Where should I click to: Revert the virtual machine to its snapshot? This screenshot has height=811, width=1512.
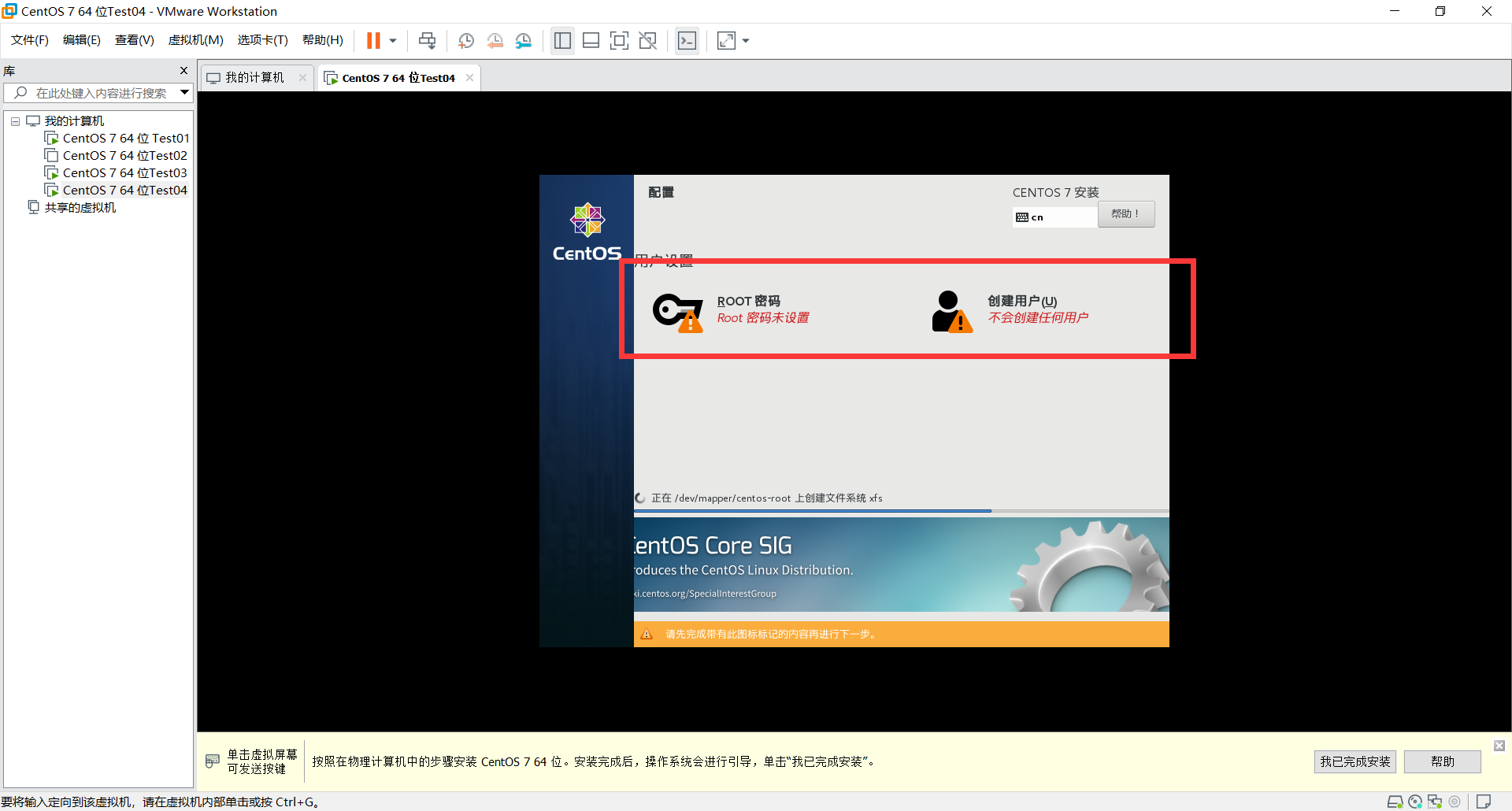point(495,40)
